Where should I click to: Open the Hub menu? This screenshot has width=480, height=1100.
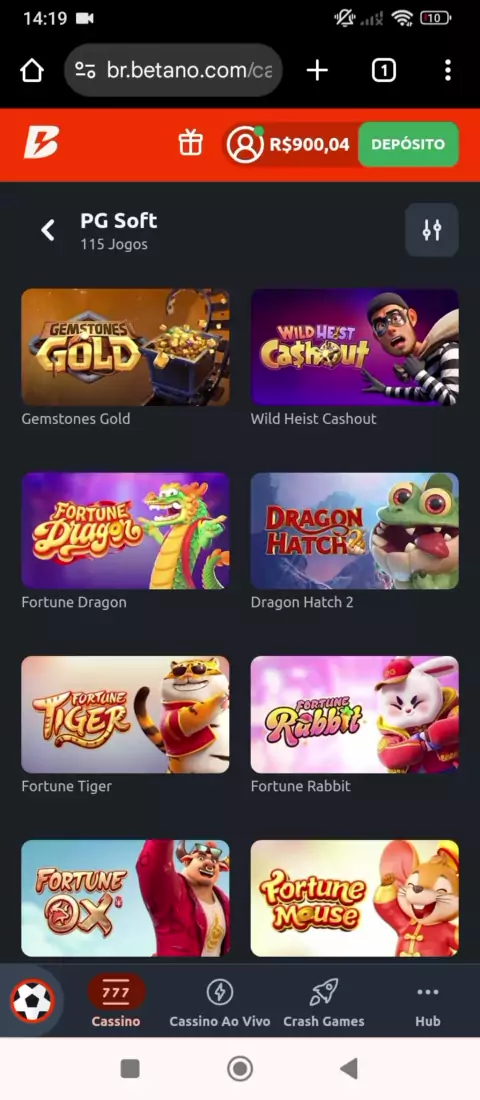(427, 1002)
